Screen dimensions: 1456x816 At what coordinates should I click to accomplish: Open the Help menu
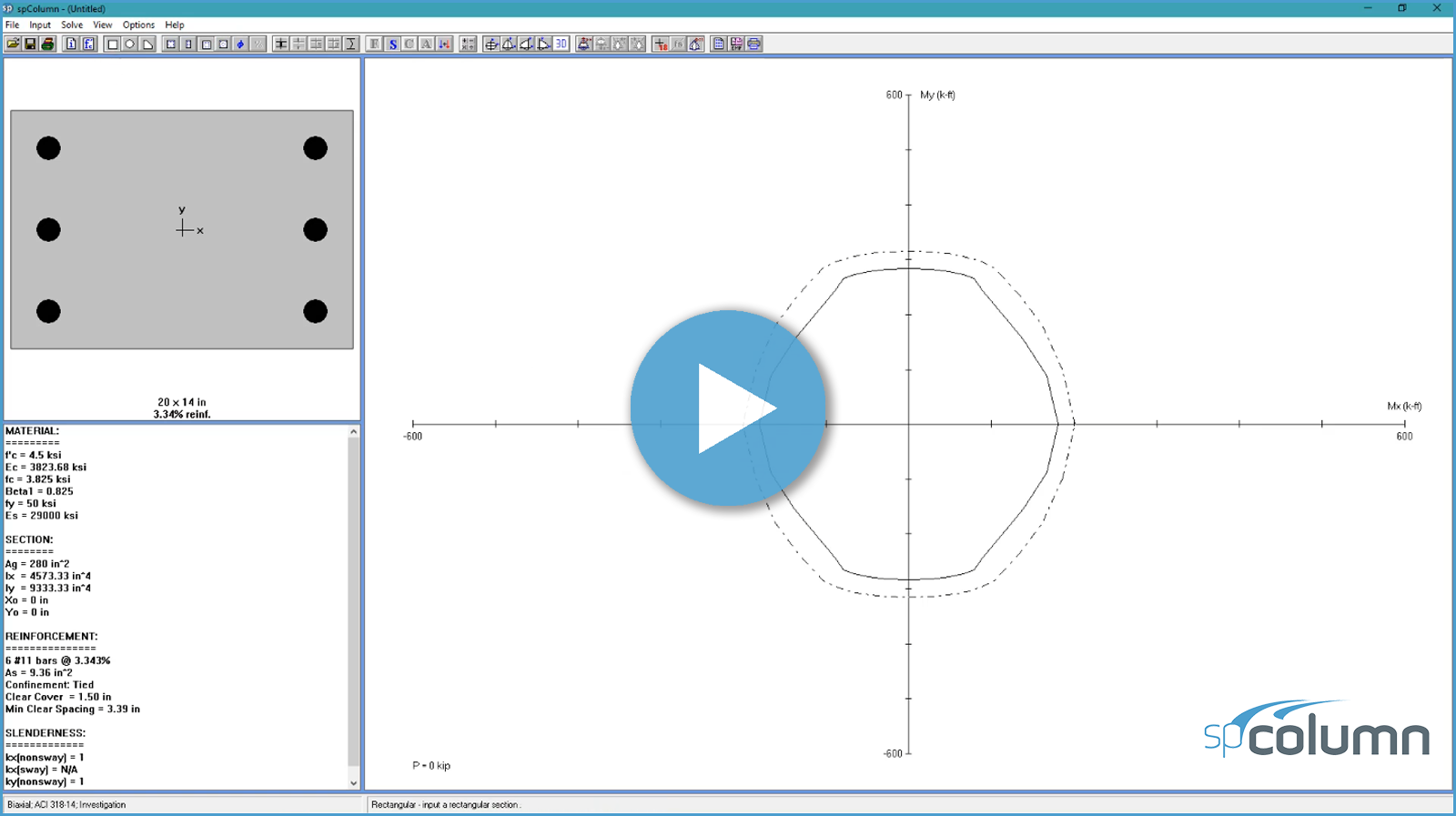pos(175,25)
